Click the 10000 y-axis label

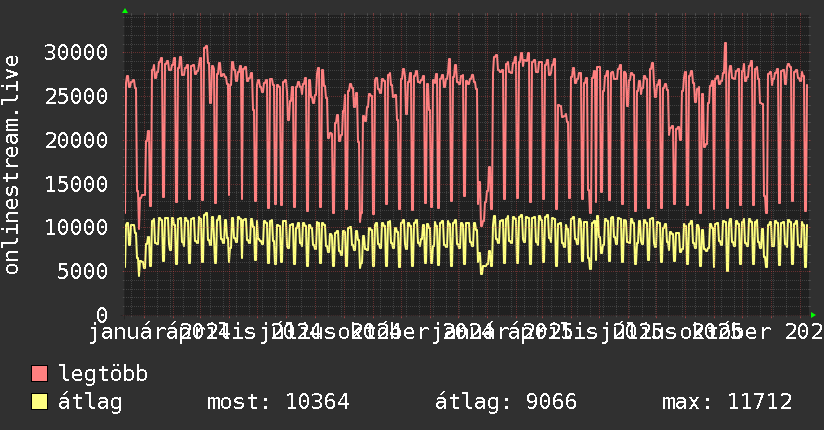click(x=76, y=228)
